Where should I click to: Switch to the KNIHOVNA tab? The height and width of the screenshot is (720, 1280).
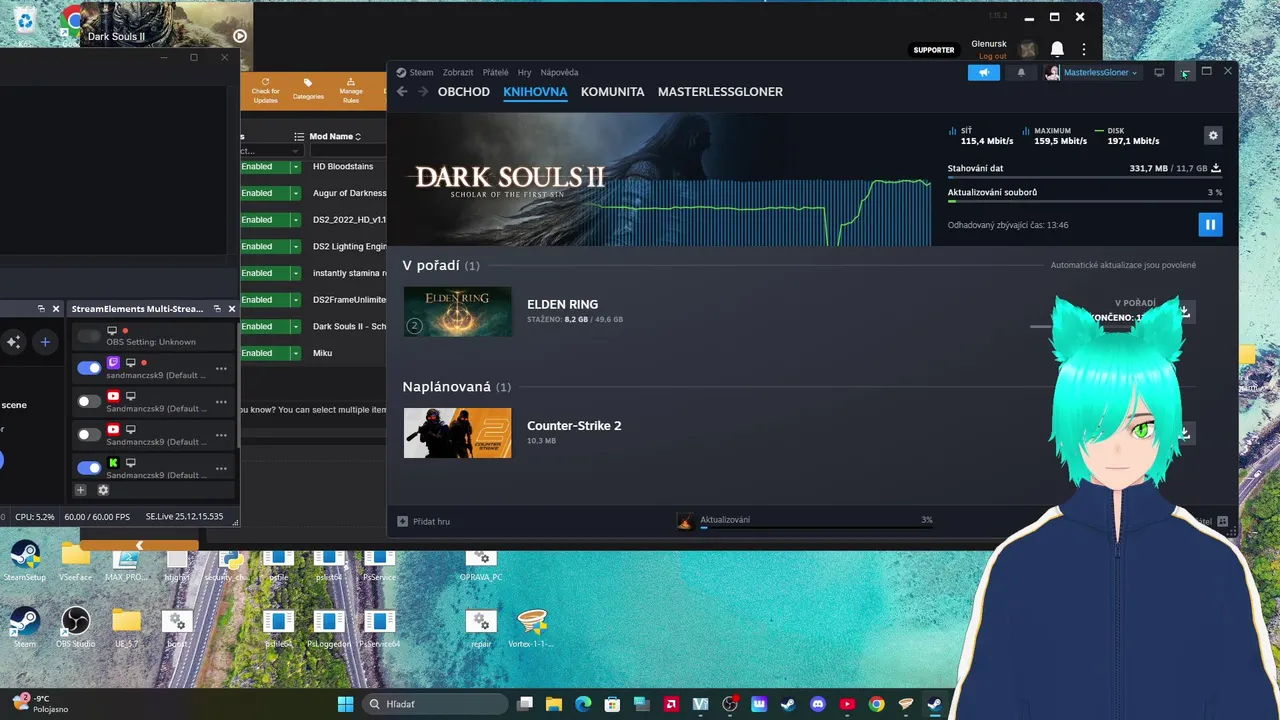pos(535,92)
